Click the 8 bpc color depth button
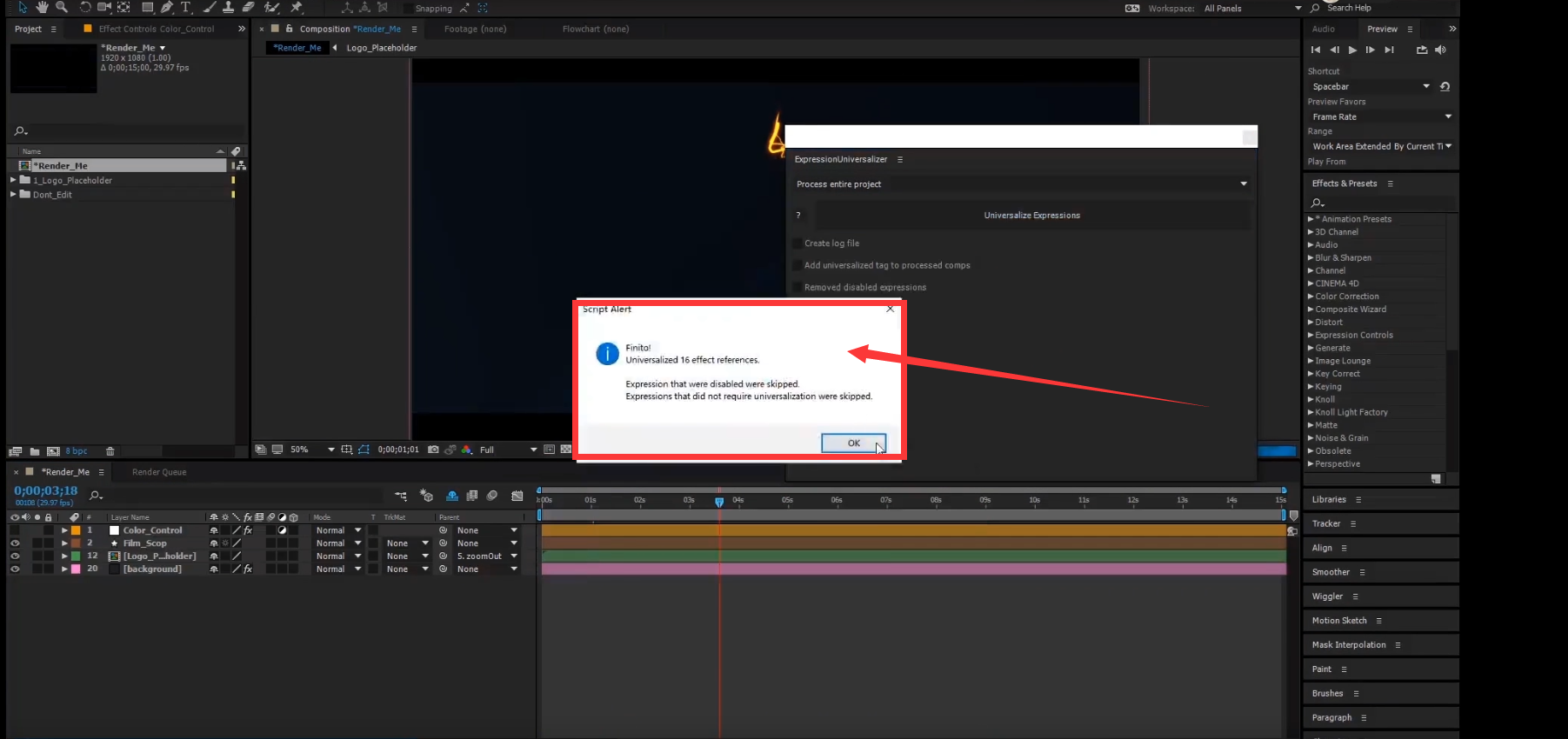Viewport: 1568px width, 739px height. point(77,451)
